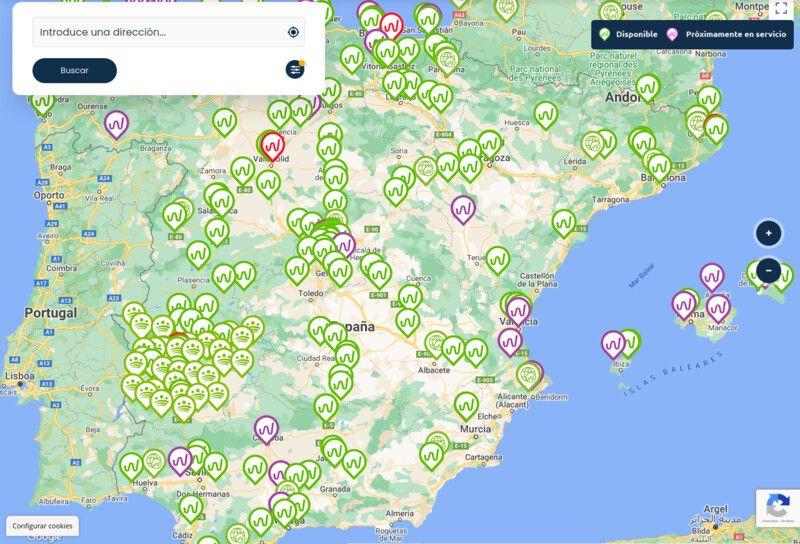The image size is (800, 544).
Task: Select the green marker left of Cartagena
Action: (432, 456)
